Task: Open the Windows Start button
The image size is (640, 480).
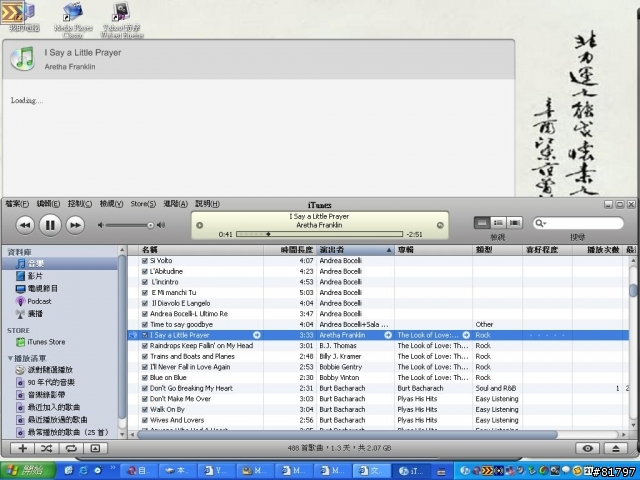Action: point(28,471)
